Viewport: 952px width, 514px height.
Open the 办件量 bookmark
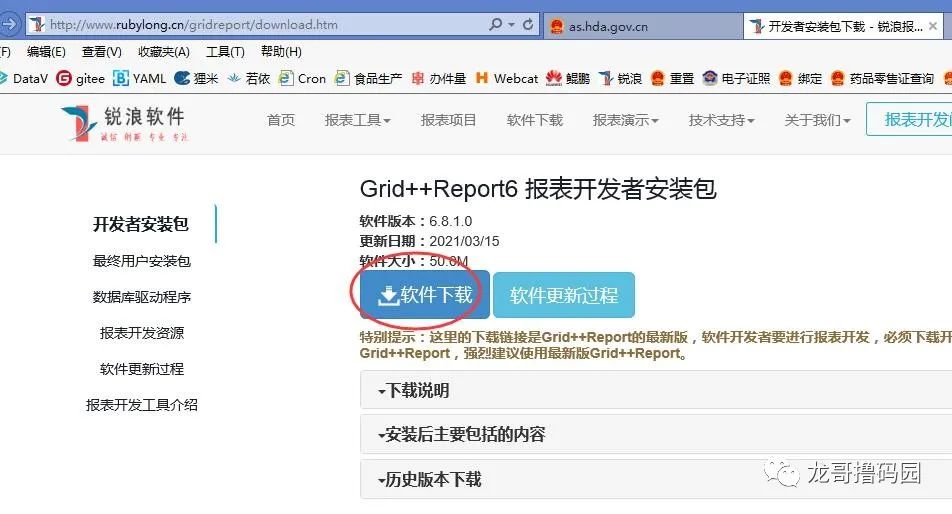tap(439, 78)
